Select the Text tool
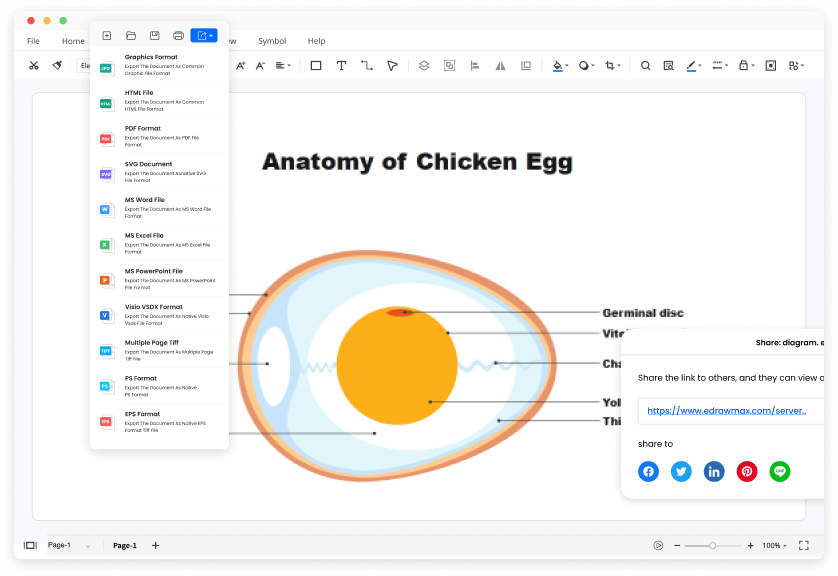This screenshot has width=838, height=576. pyautogui.click(x=341, y=65)
